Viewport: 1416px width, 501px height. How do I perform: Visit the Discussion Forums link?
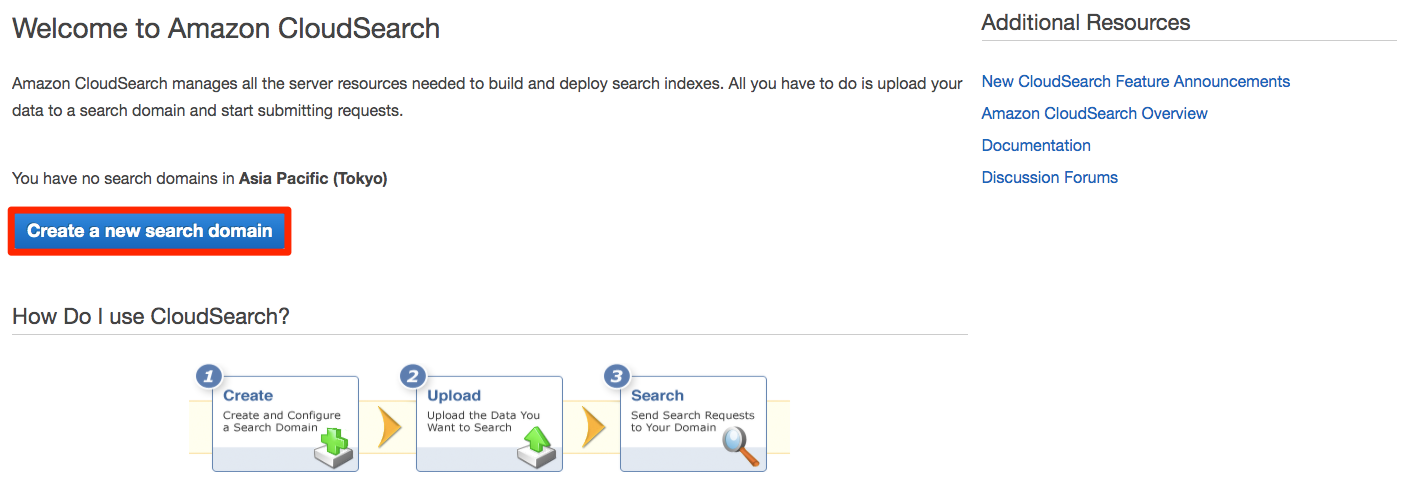click(x=1049, y=177)
